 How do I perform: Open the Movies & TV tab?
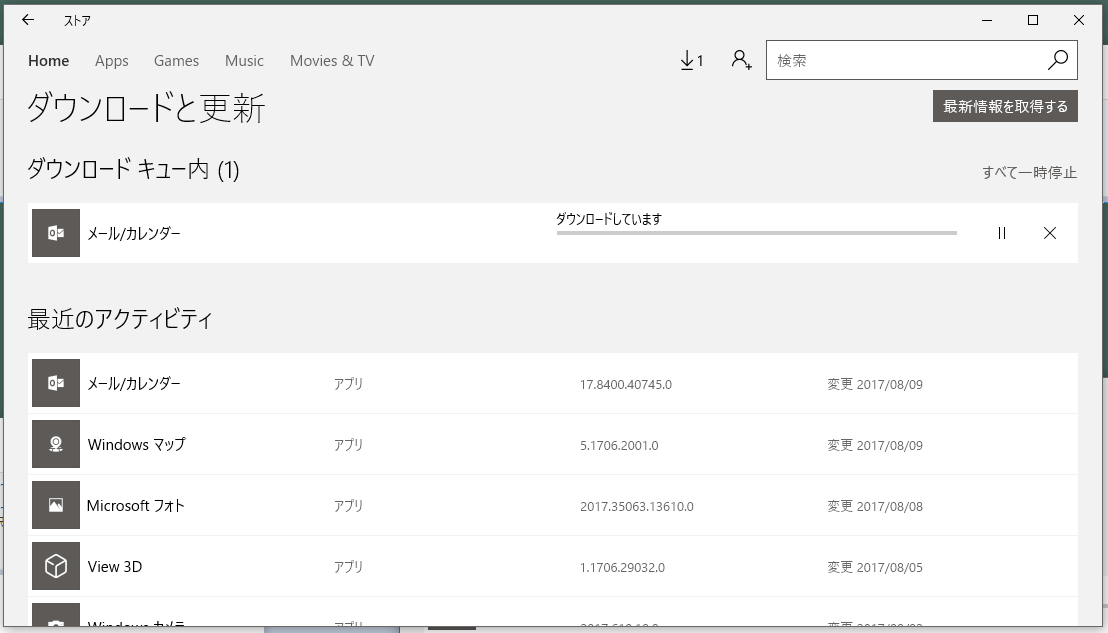332,61
